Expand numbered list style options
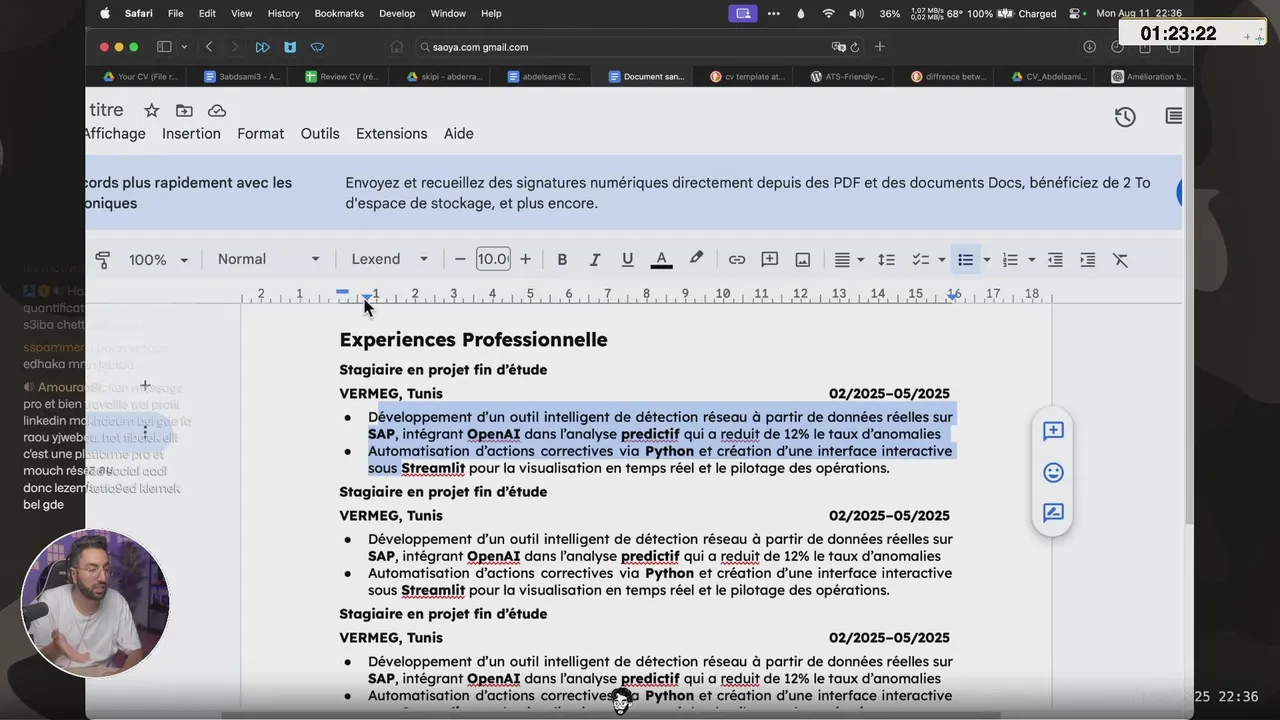Viewport: 1280px width, 720px height. pos(1031,260)
